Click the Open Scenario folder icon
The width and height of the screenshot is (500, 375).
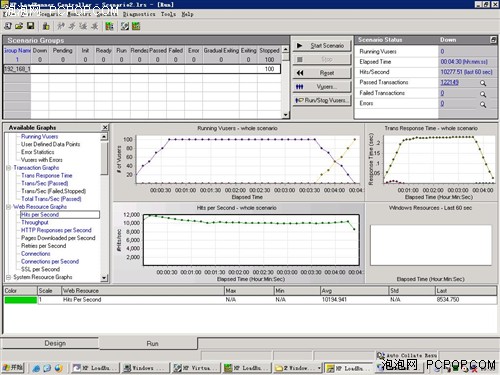coord(19,26)
